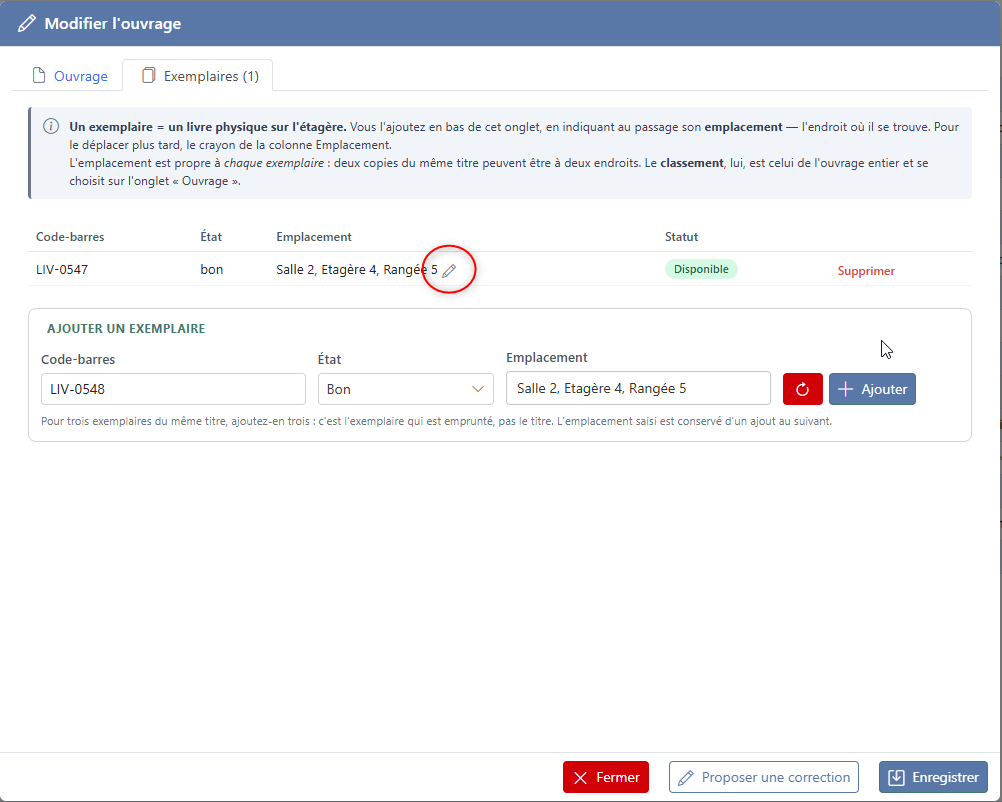Click the pencil icon beside Salle 2 emplacement
Screen dimensions: 1002x802
[449, 271]
